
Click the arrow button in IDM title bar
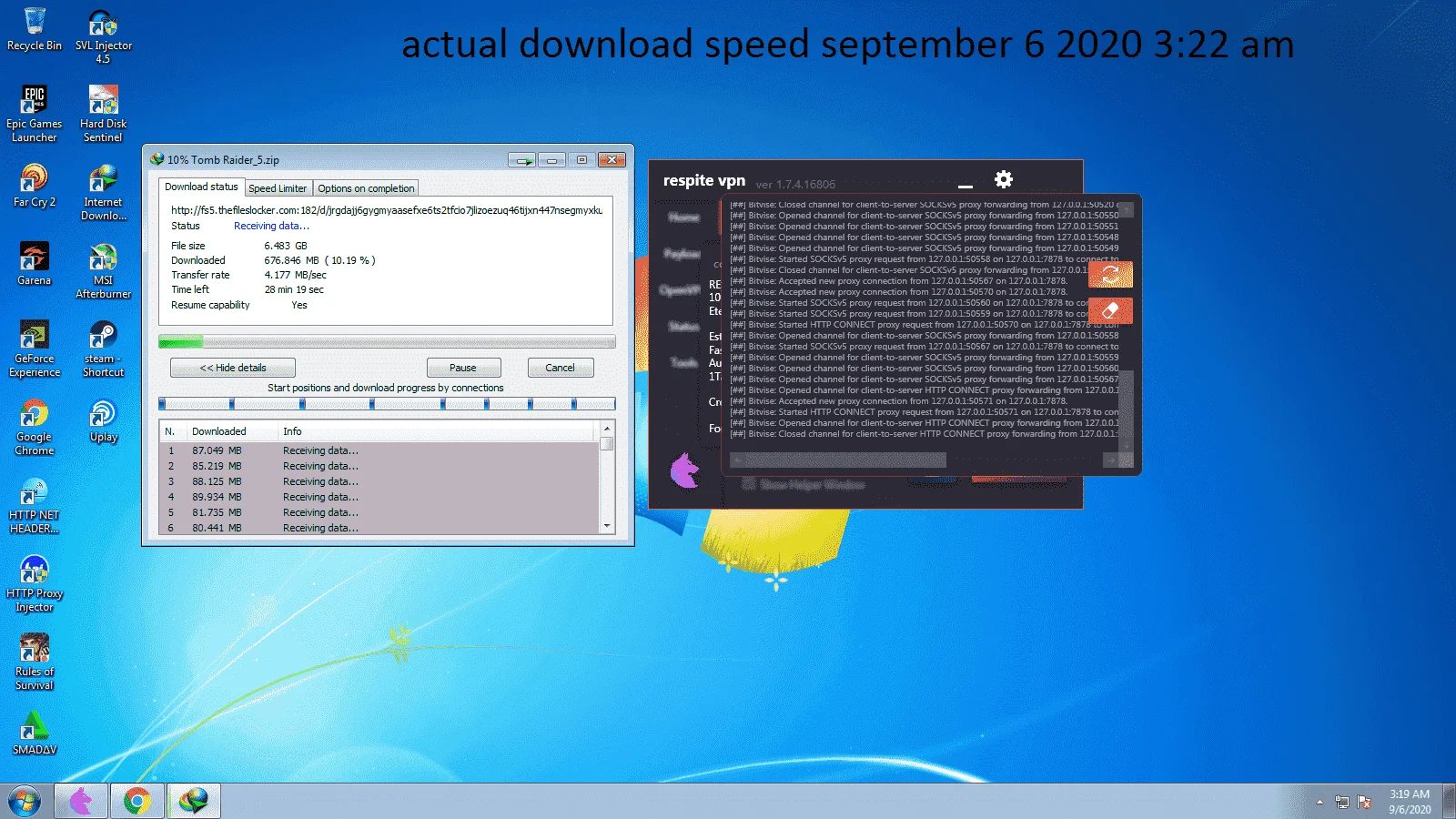[522, 160]
